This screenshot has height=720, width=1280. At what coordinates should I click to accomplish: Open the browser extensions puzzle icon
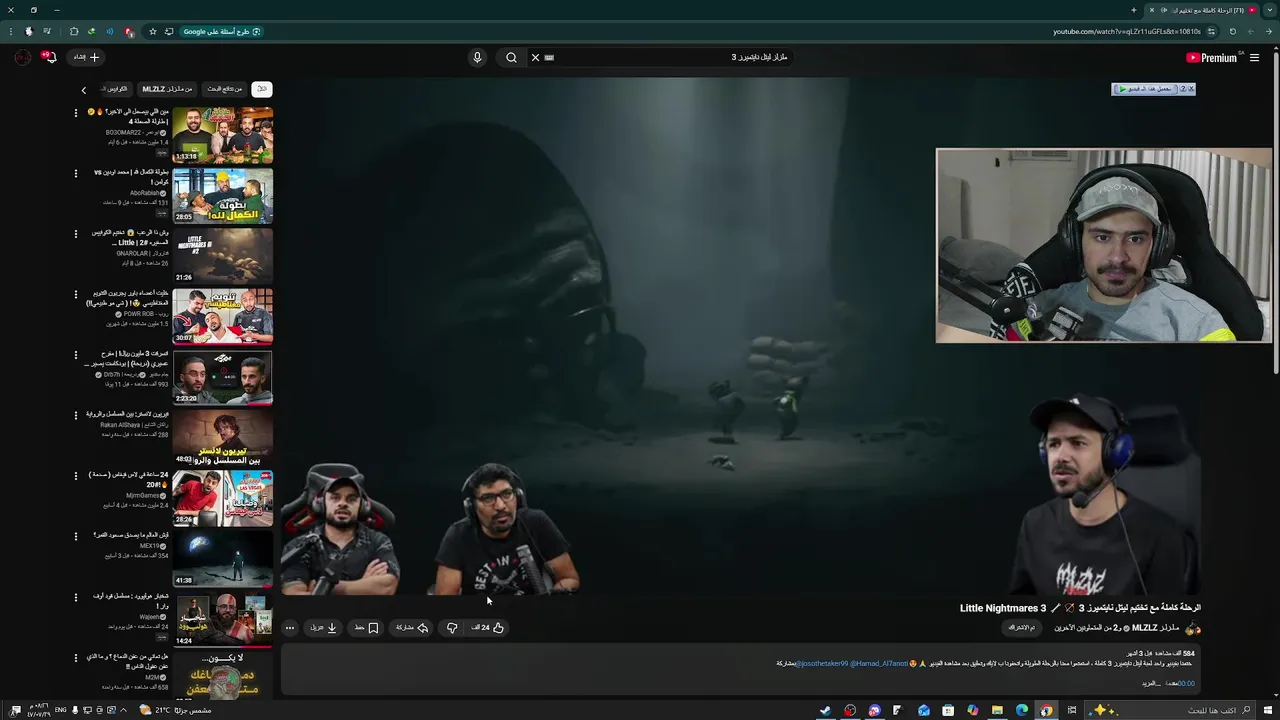[x=73, y=31]
